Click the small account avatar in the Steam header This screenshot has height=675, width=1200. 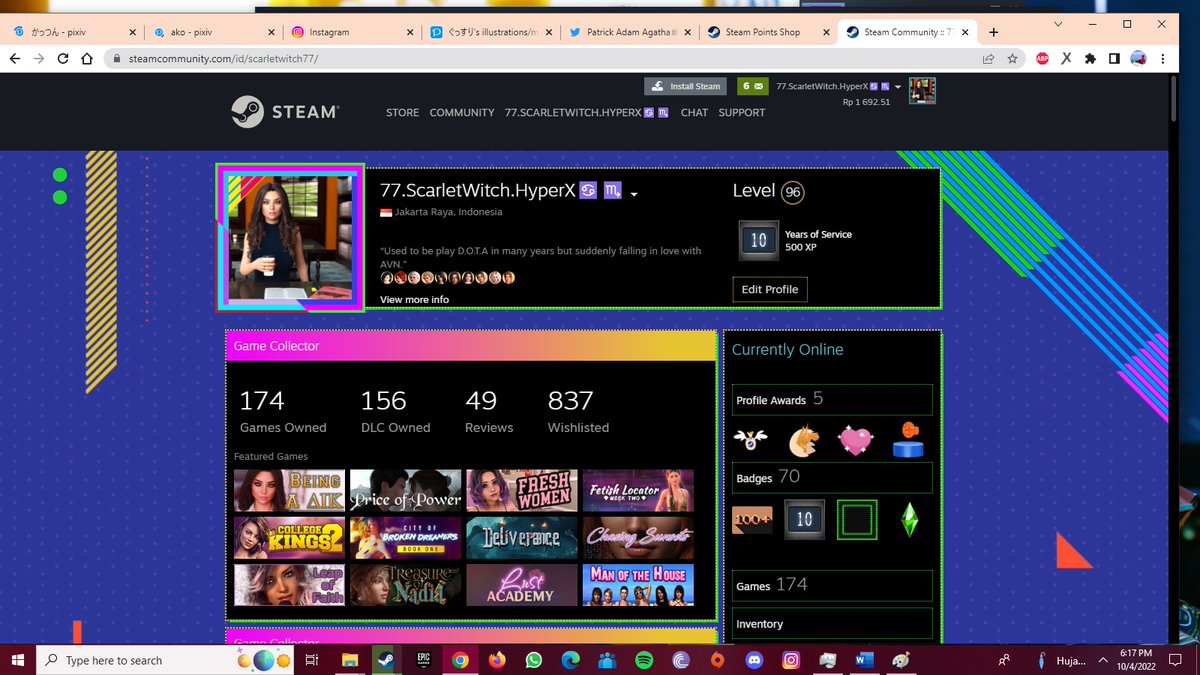point(922,90)
